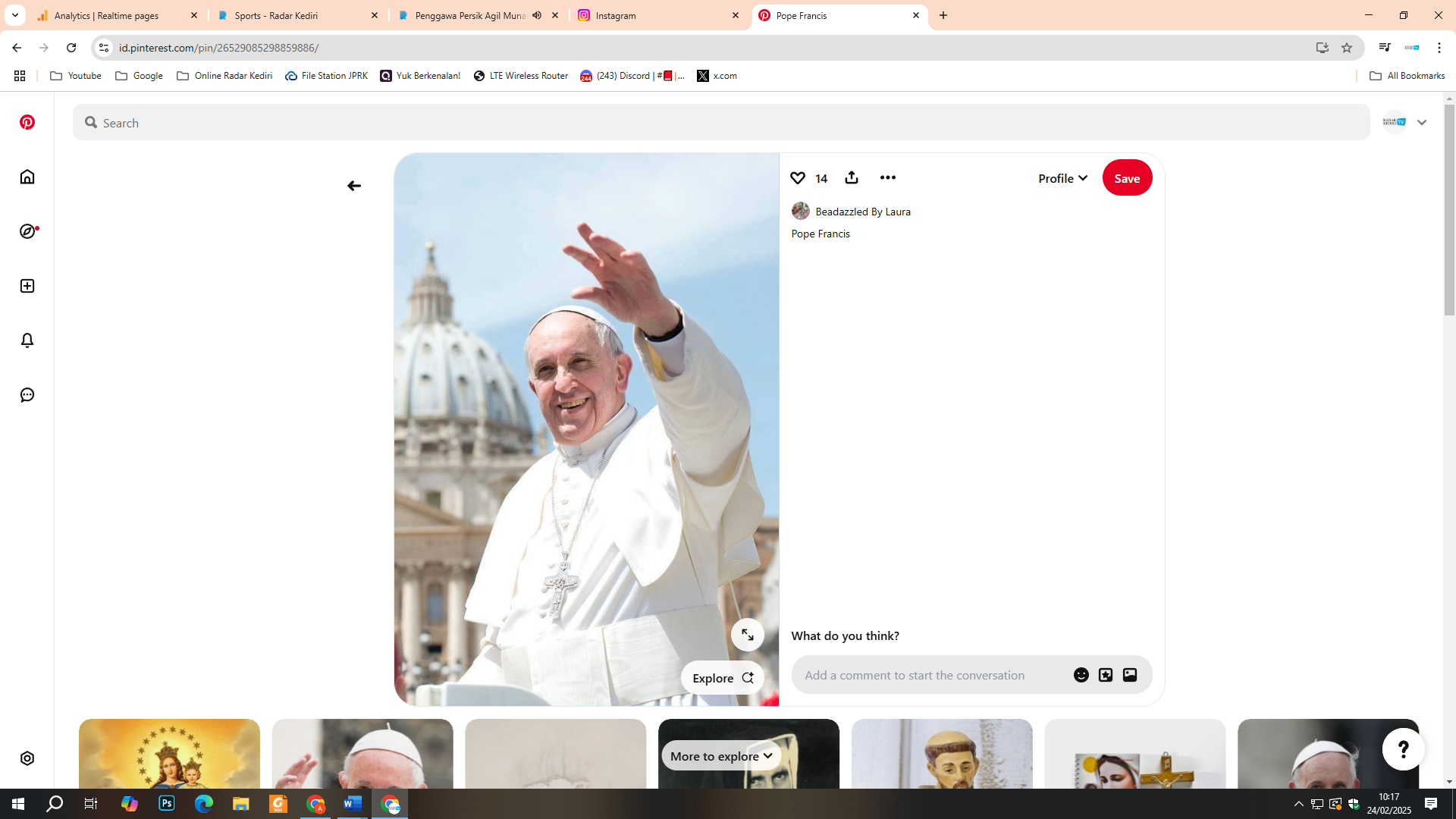
Task: Mute the Penggawa Persik tab audio
Action: point(537,15)
